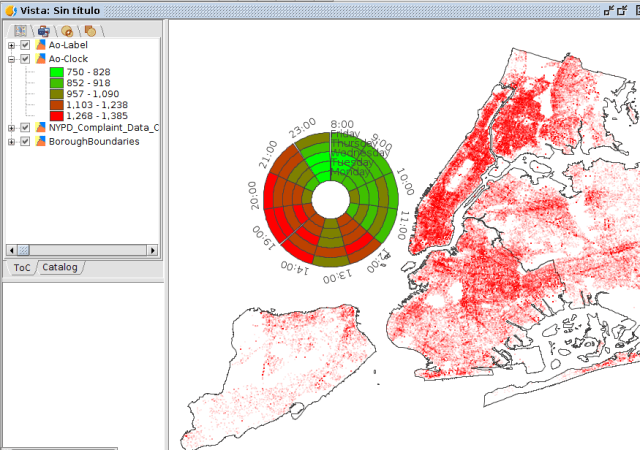Select the ToC tab

[x=21, y=267]
